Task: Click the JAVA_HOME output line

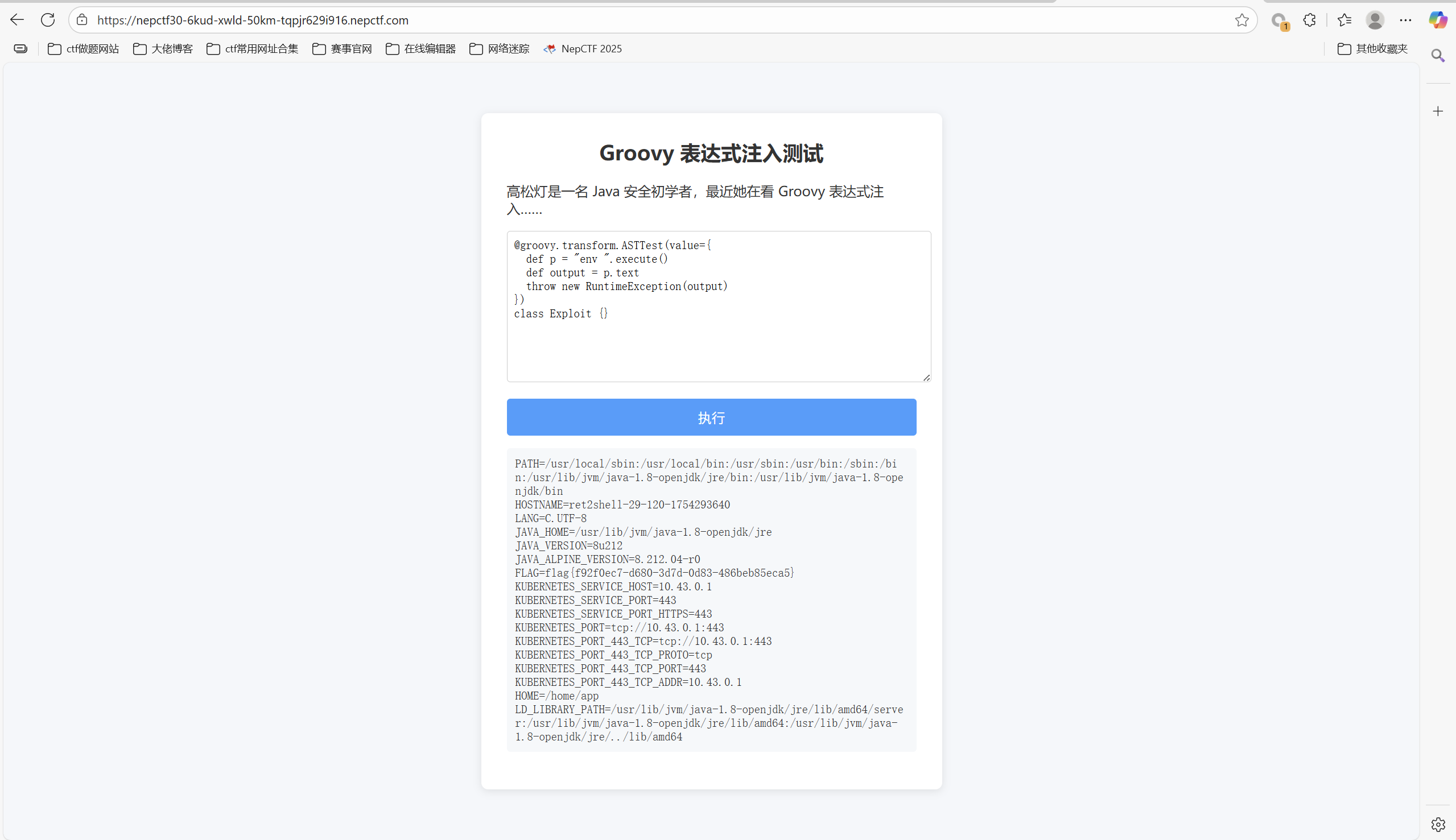Action: tap(643, 532)
